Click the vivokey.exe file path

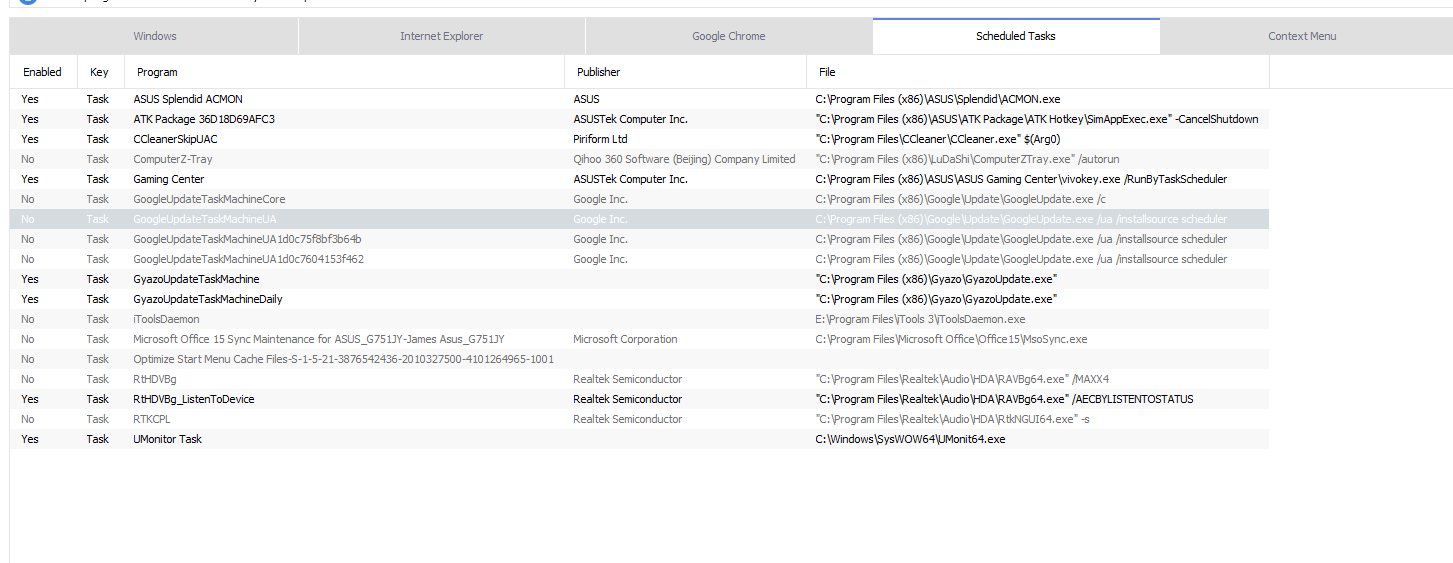tap(1021, 179)
